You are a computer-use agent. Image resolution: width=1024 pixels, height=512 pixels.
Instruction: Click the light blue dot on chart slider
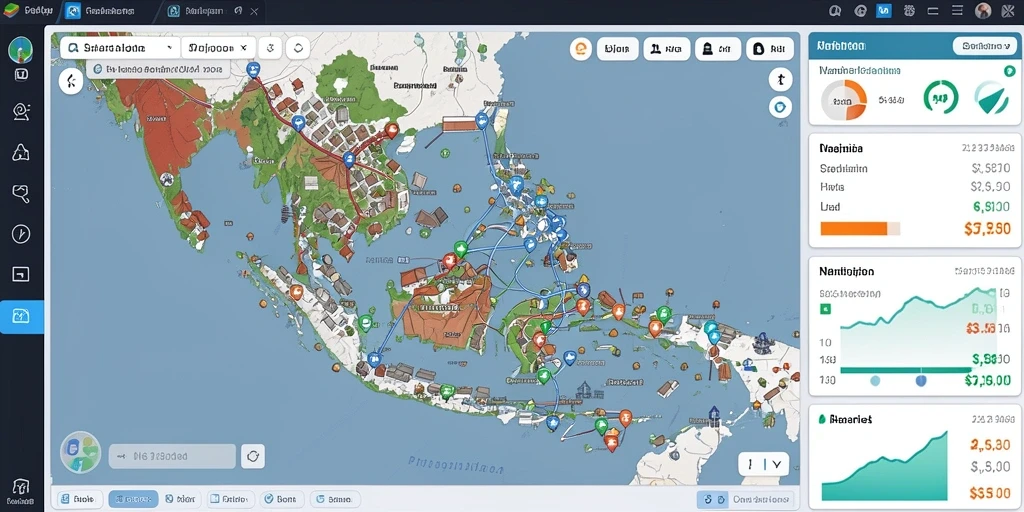point(875,381)
